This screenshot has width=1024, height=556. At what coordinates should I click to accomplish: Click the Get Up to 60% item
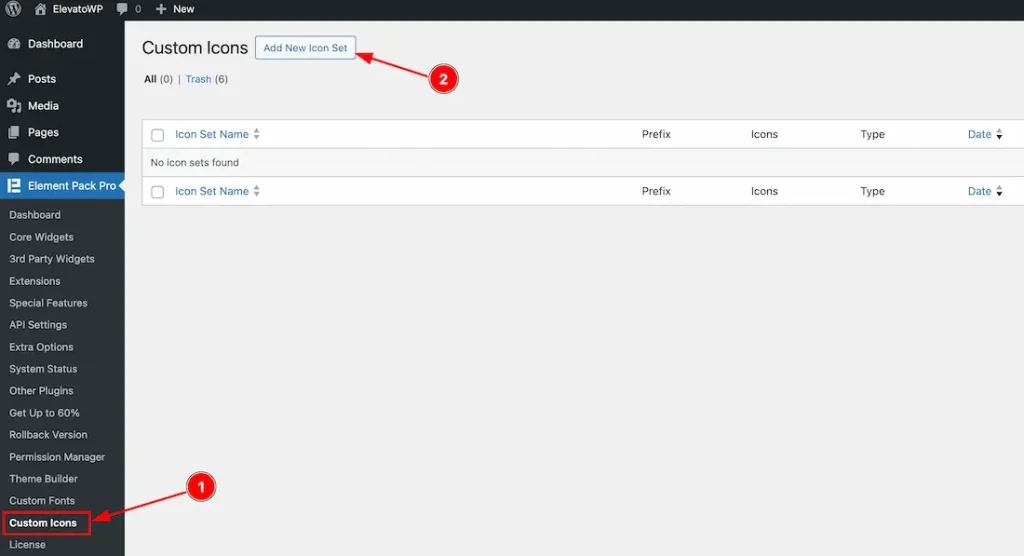[44, 413]
